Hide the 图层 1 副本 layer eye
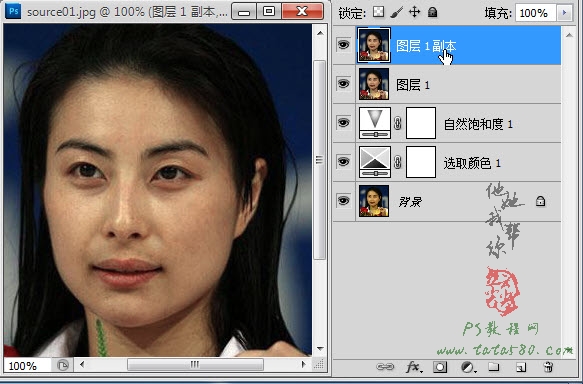583x384 pixels. tap(343, 45)
